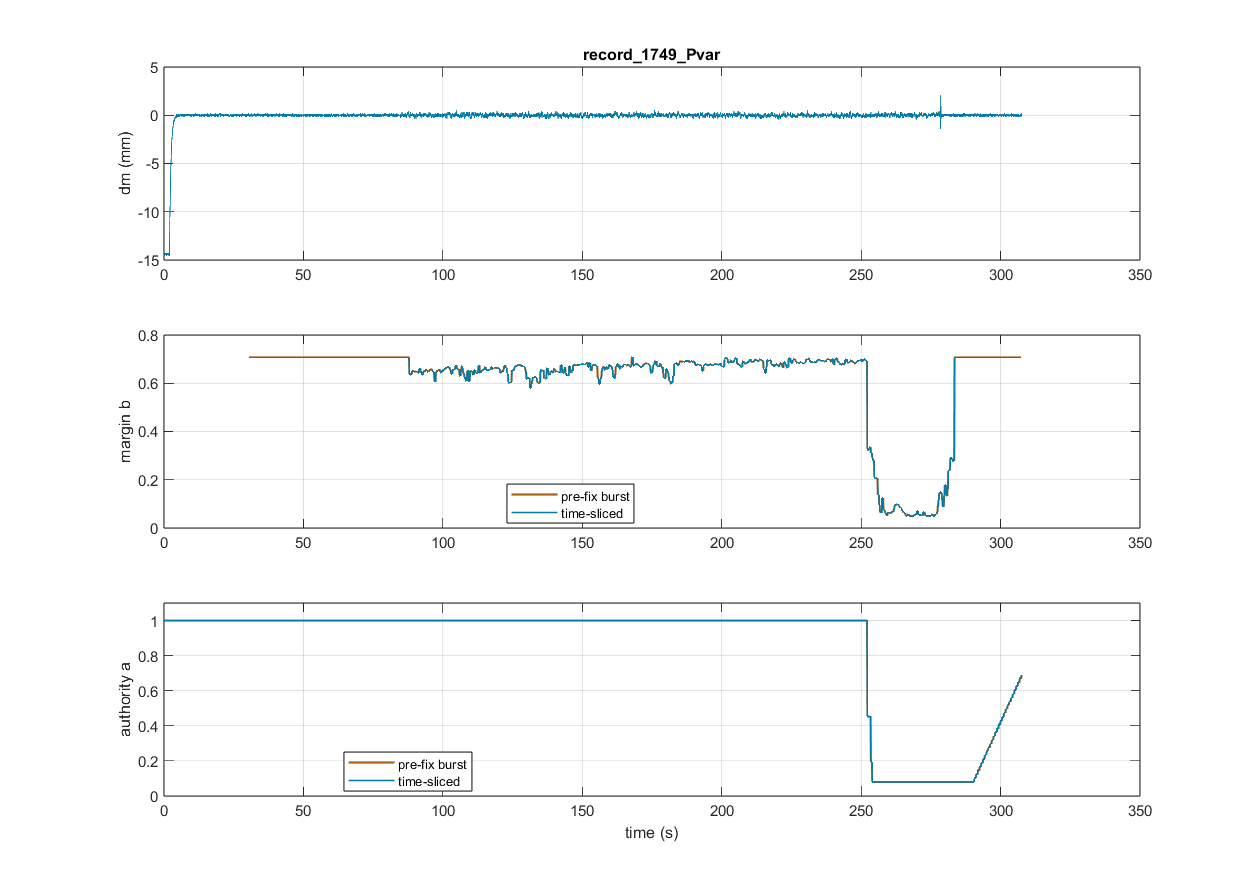Viewport: 1260px width, 894px height.
Task: Select the 100 x-tick under the margin b plot
Action: tap(443, 543)
